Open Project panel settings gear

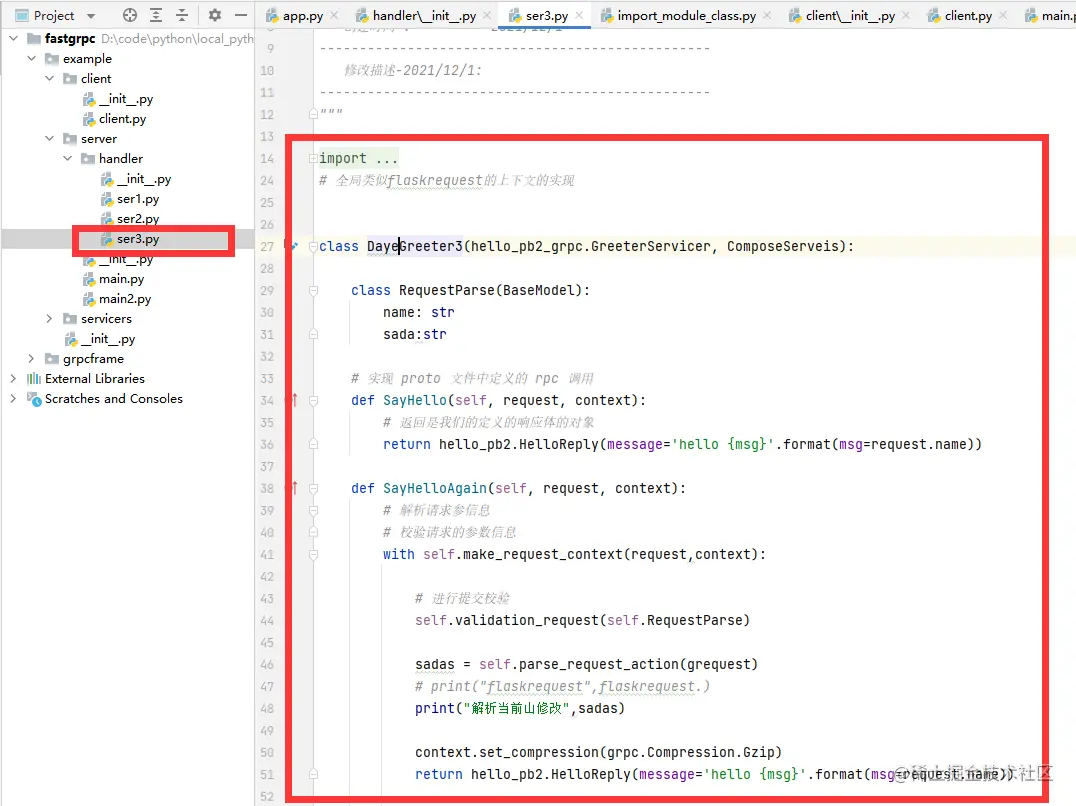click(x=215, y=15)
